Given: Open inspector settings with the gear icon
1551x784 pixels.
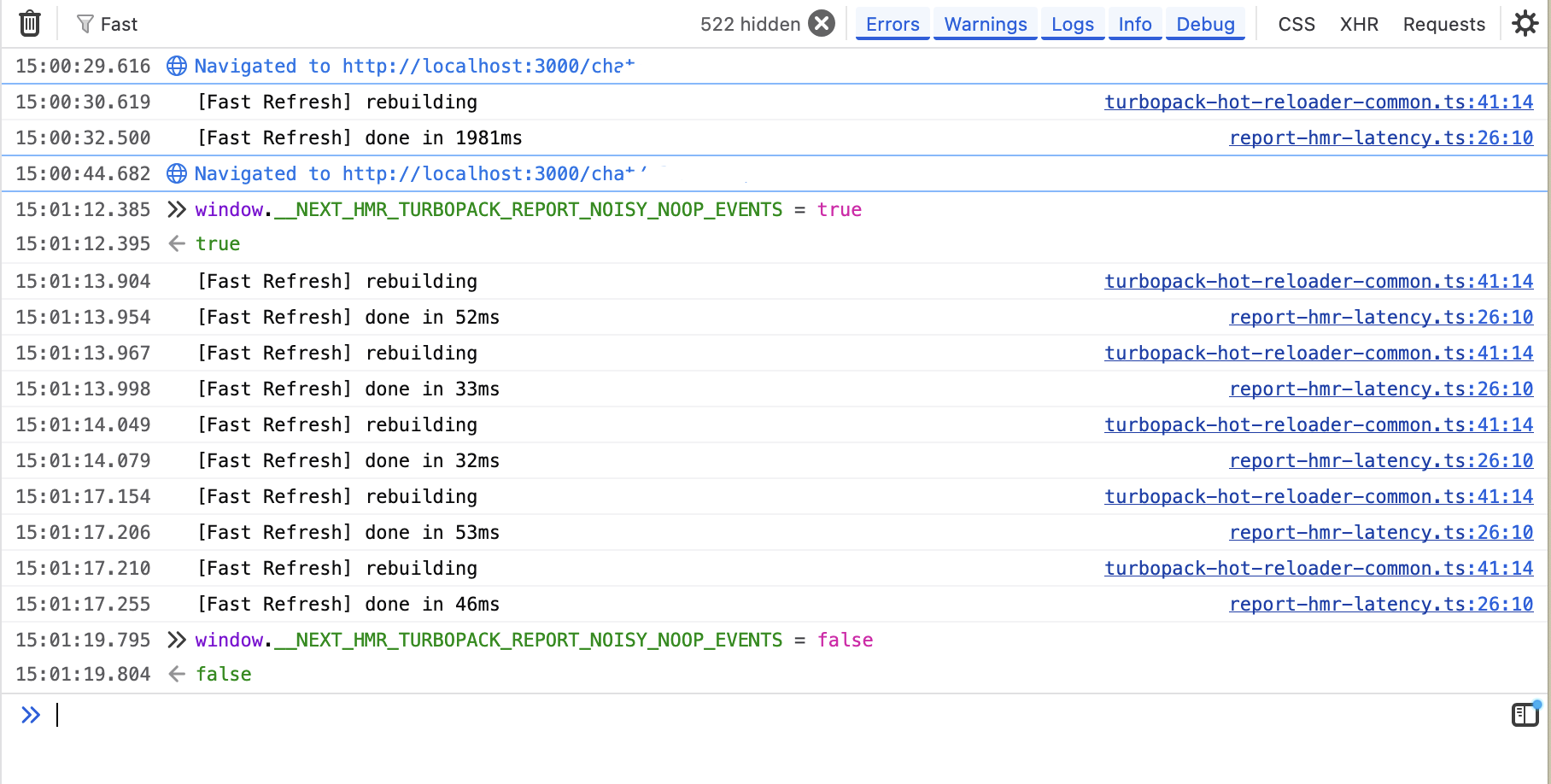Looking at the screenshot, I should tap(1525, 23).
